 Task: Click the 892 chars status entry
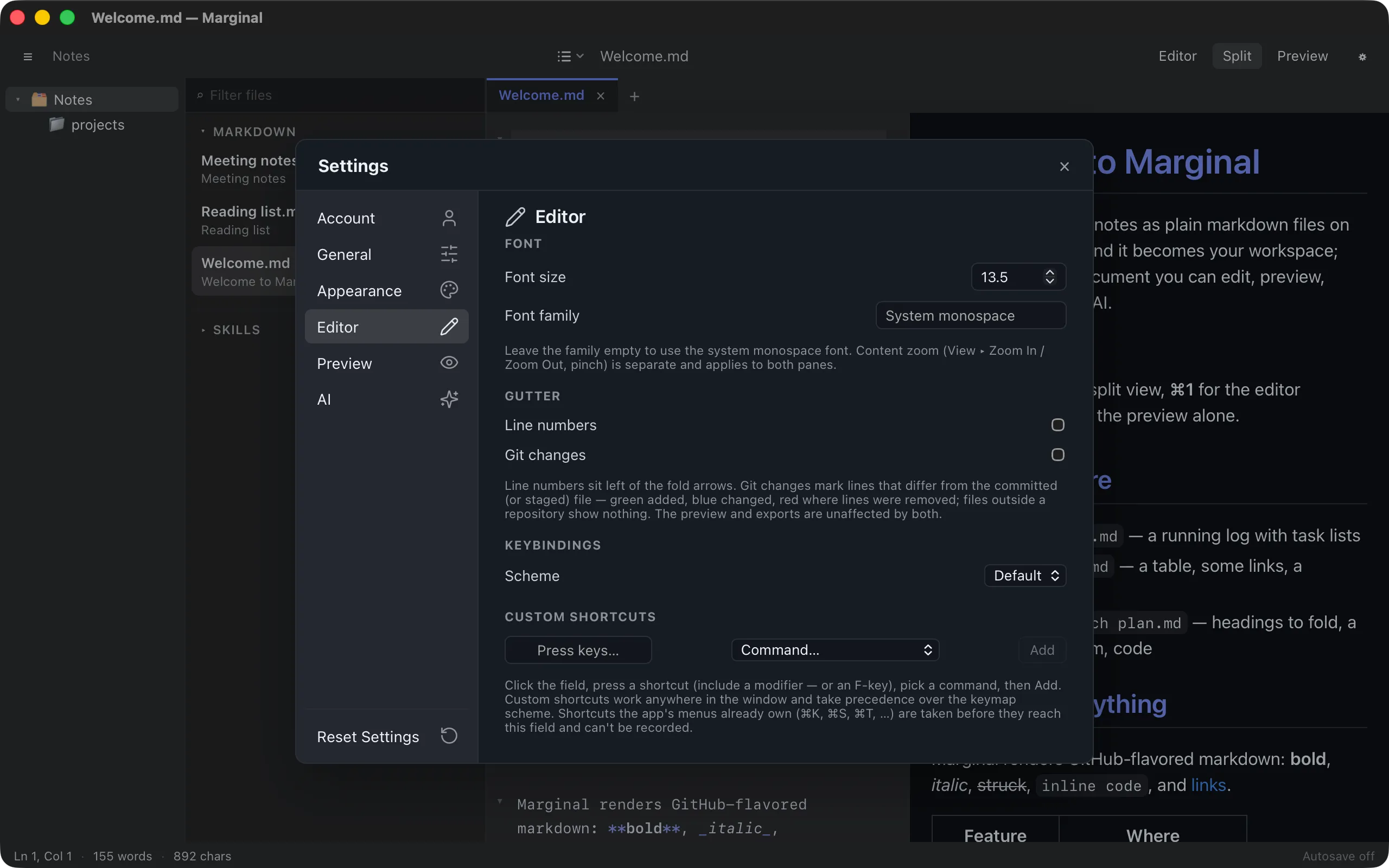pos(202,856)
